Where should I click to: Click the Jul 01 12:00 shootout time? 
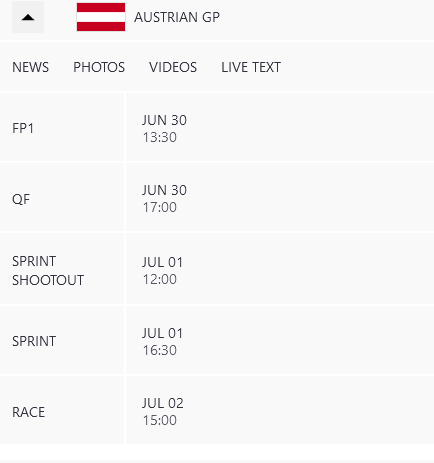(163, 271)
